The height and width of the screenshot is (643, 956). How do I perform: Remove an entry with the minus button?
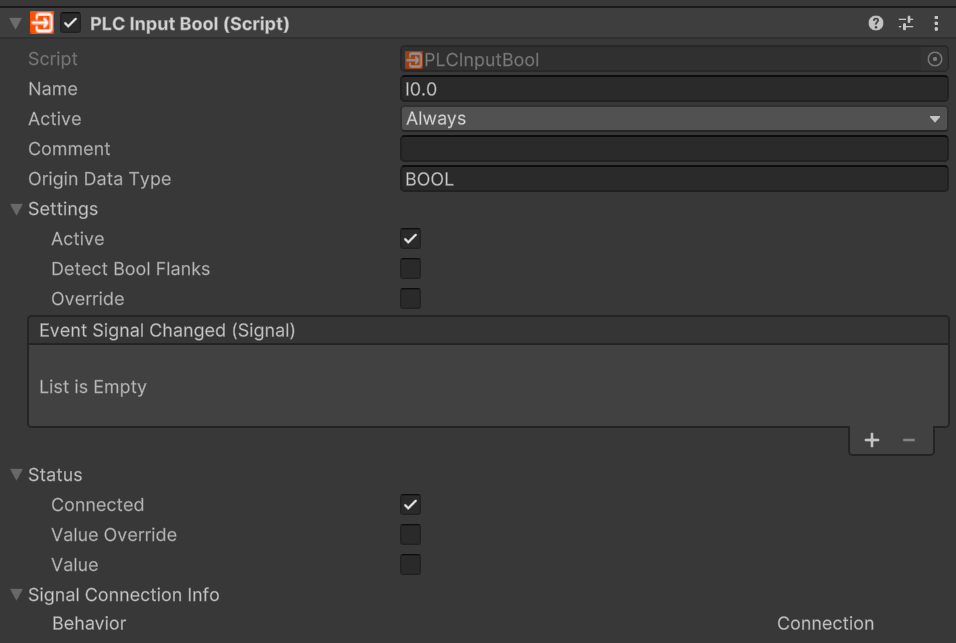[908, 440]
